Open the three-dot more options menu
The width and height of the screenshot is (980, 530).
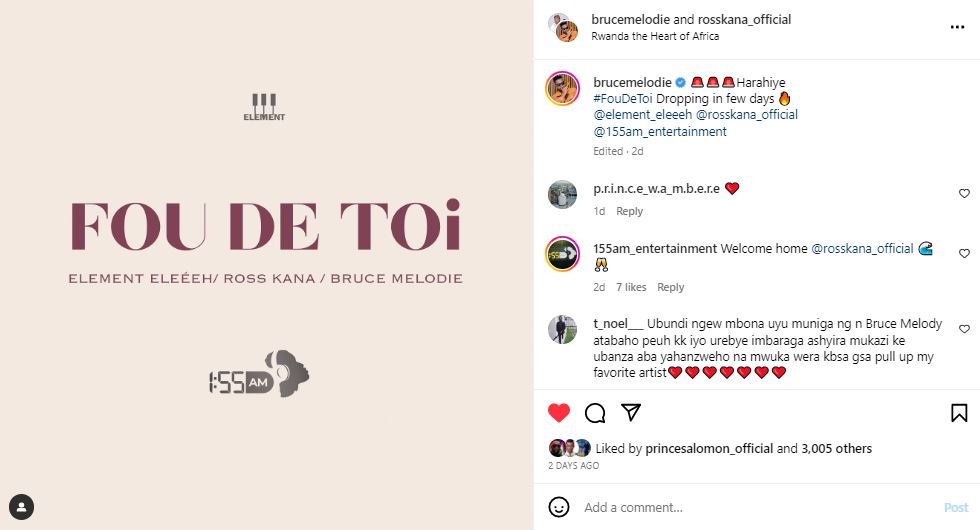coord(957,27)
